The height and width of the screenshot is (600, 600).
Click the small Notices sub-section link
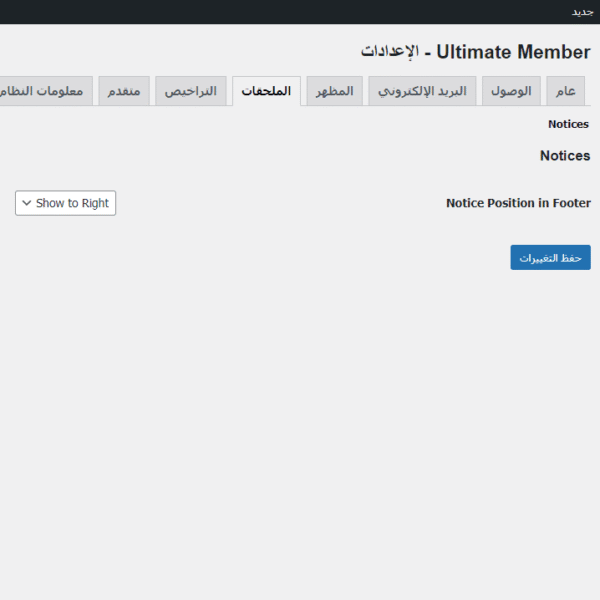click(568, 124)
